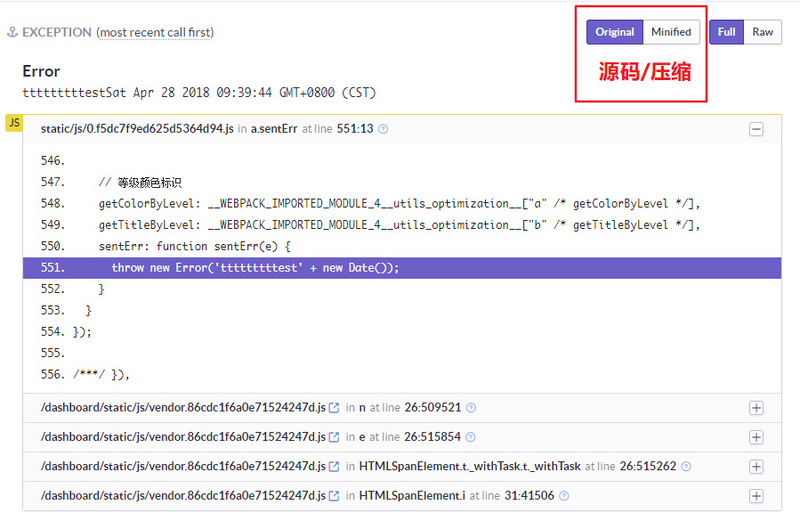Image resolution: width=800 pixels, height=521 pixels.
Task: Click the ttttttttttestSat Apr 28 2018 message
Action: pyautogui.click(x=199, y=93)
